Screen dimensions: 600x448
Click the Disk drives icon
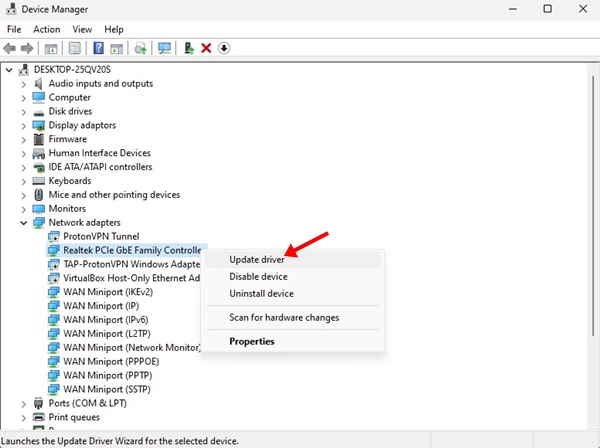tap(39, 112)
